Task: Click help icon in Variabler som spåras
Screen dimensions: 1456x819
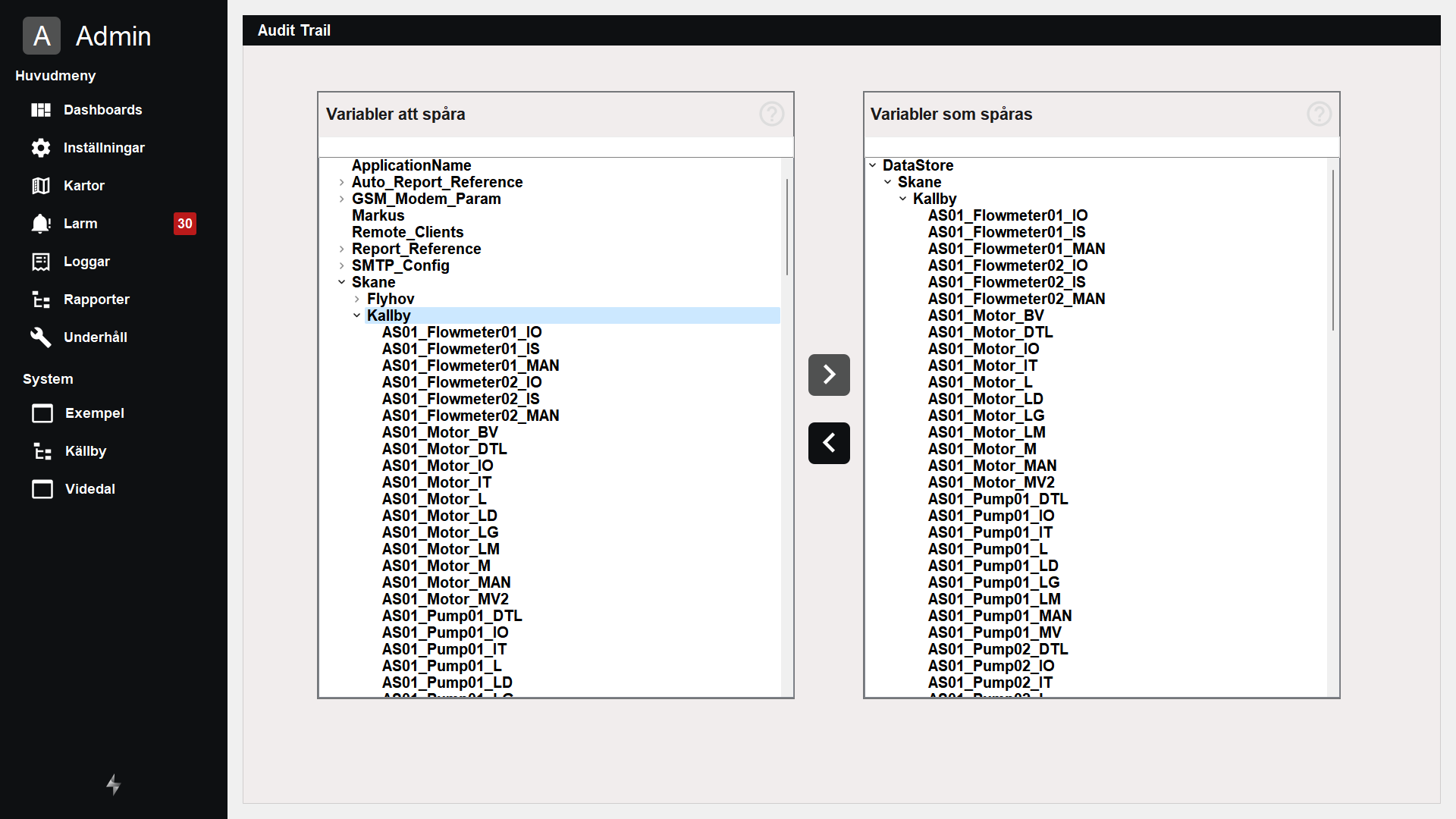Action: [x=1319, y=115]
